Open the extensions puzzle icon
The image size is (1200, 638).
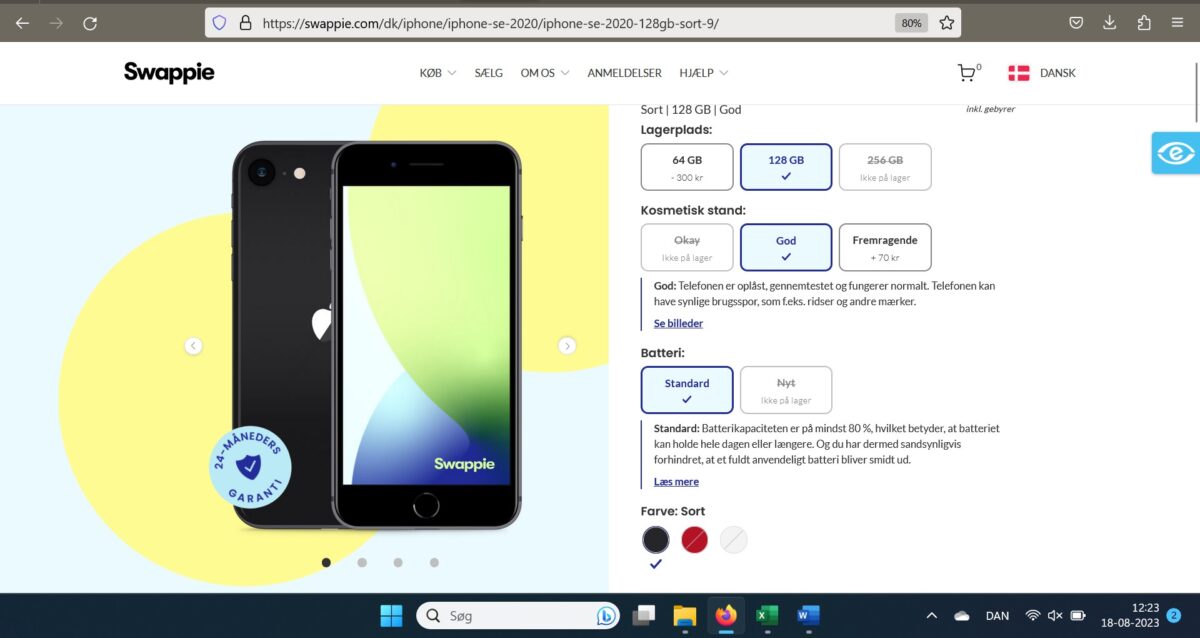[1144, 23]
